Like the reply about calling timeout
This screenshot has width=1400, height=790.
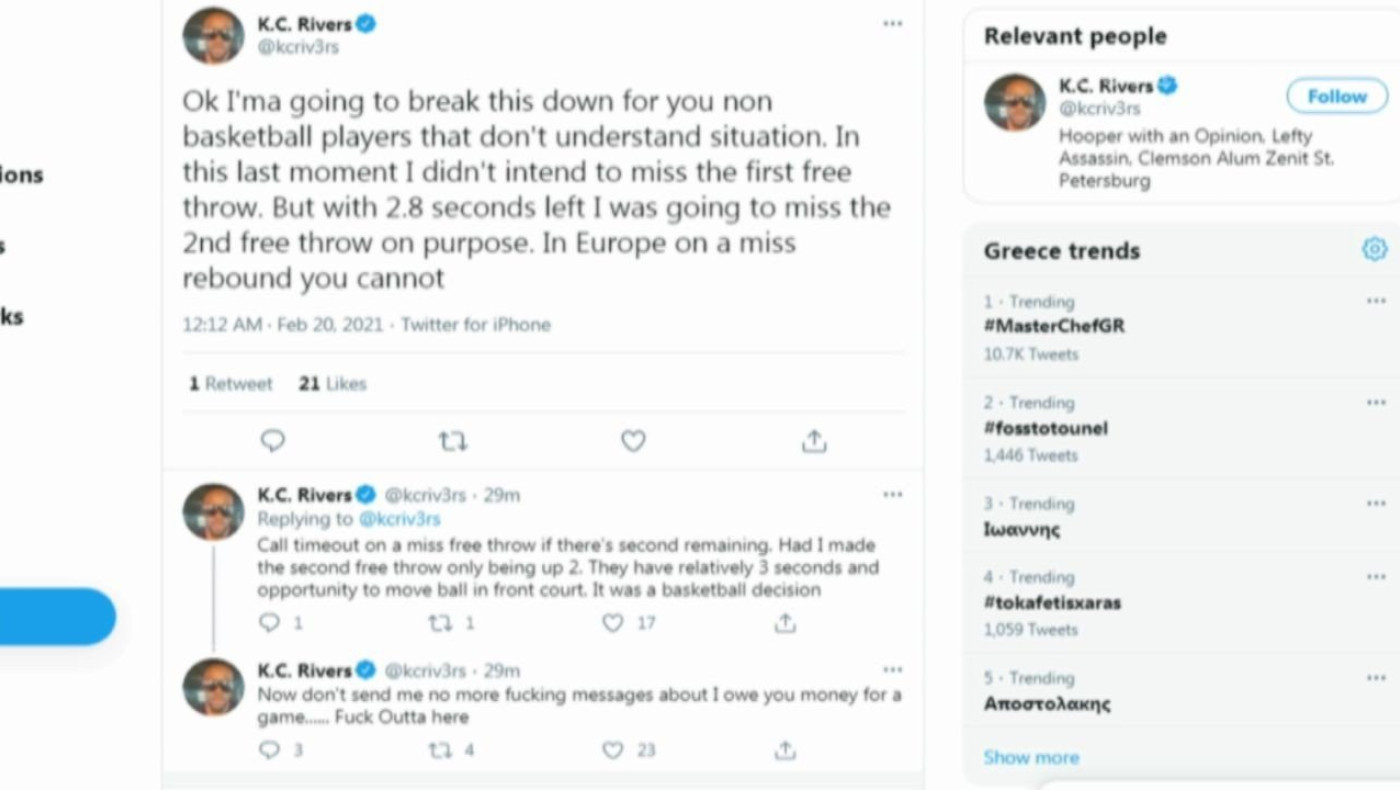point(612,623)
